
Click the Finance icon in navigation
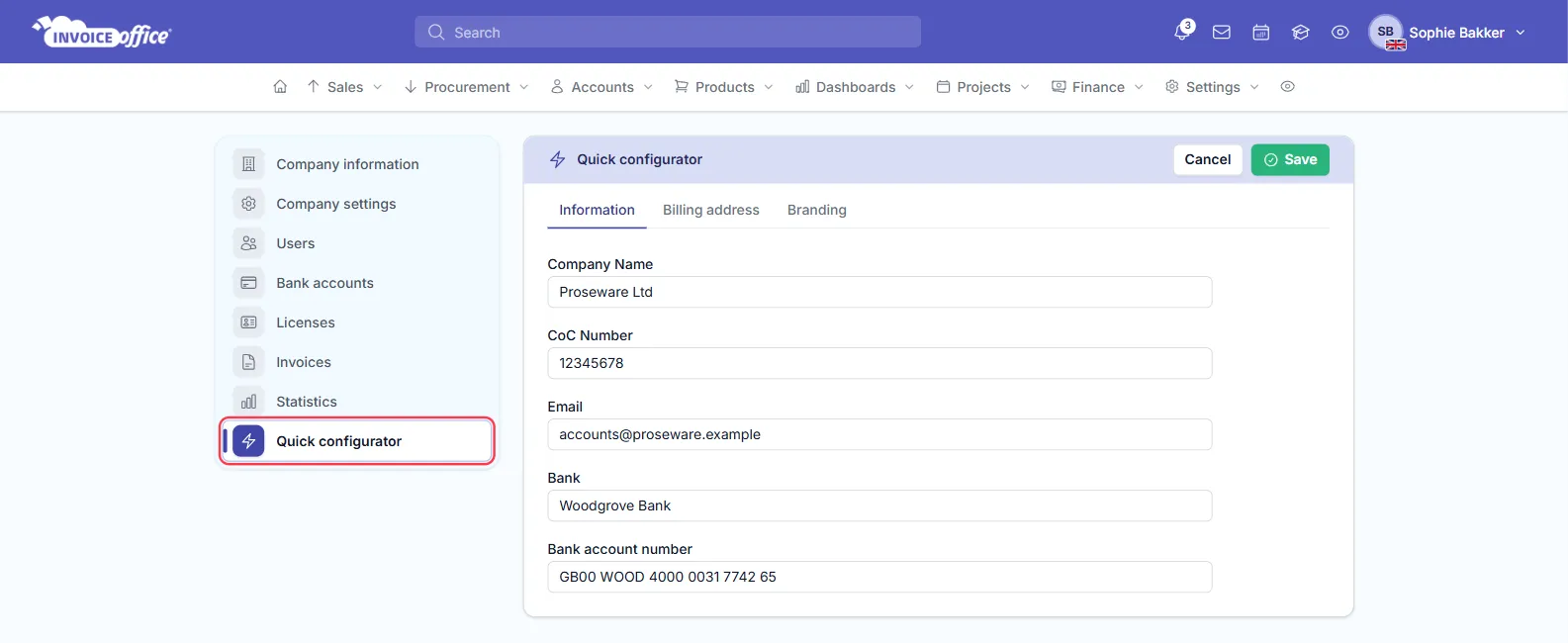point(1059,87)
